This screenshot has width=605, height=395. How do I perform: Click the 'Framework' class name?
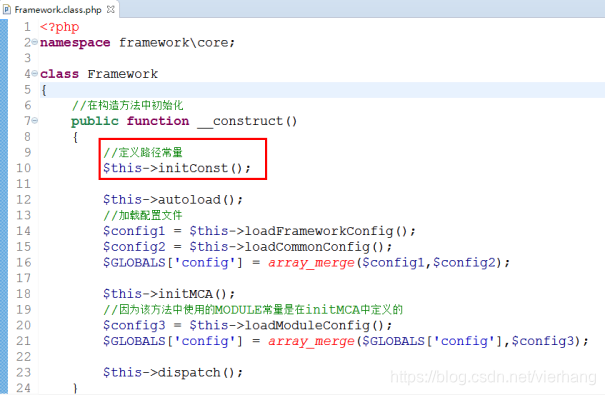pyautogui.click(x=123, y=74)
